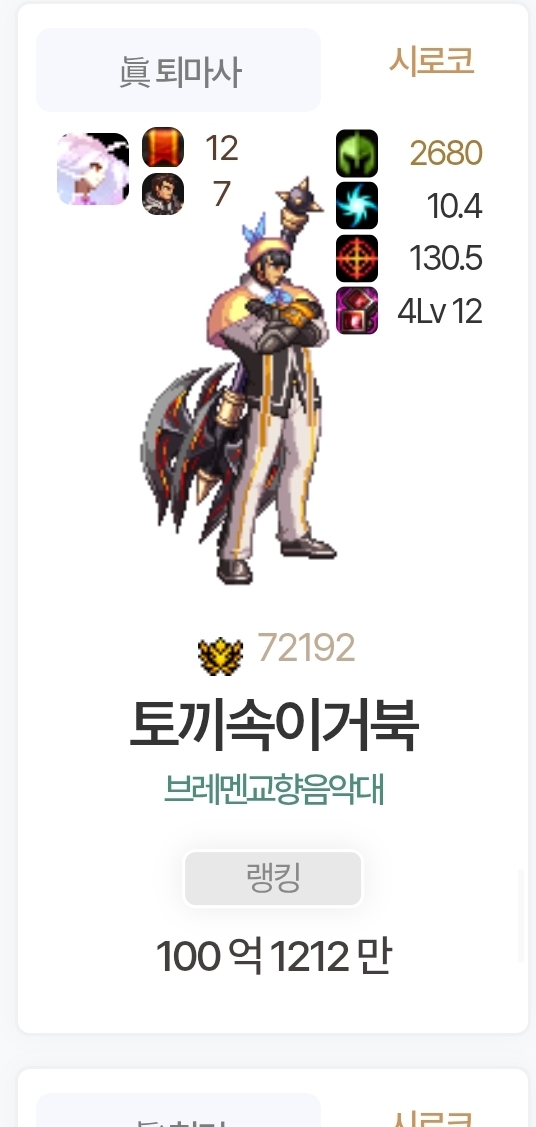Click the red cube icon beside 4Lv 12
This screenshot has height=1127, width=536.
click(357, 310)
